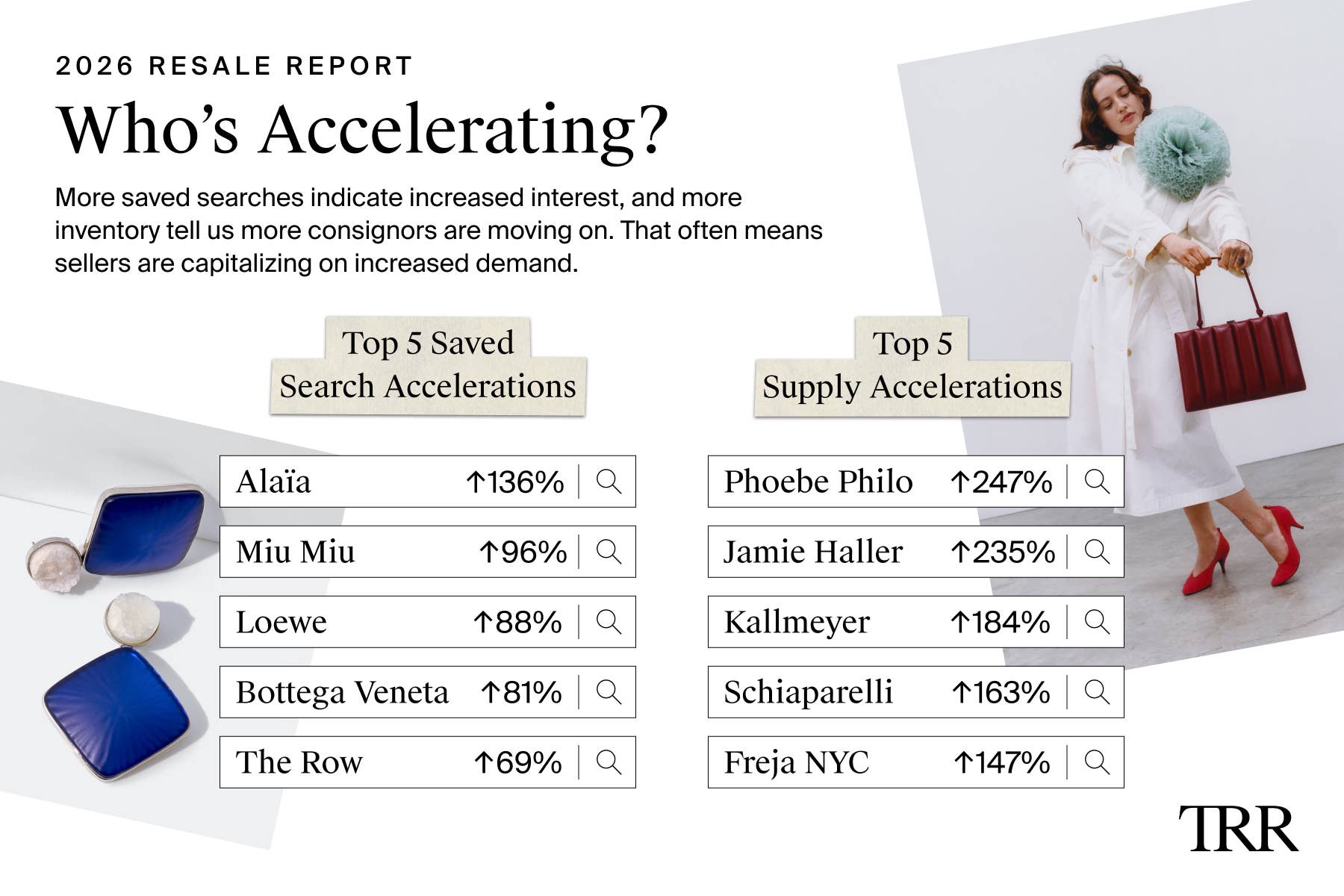Click the magnifier beside Miu Miu
Image resolution: width=1344 pixels, height=896 pixels.
tap(609, 552)
